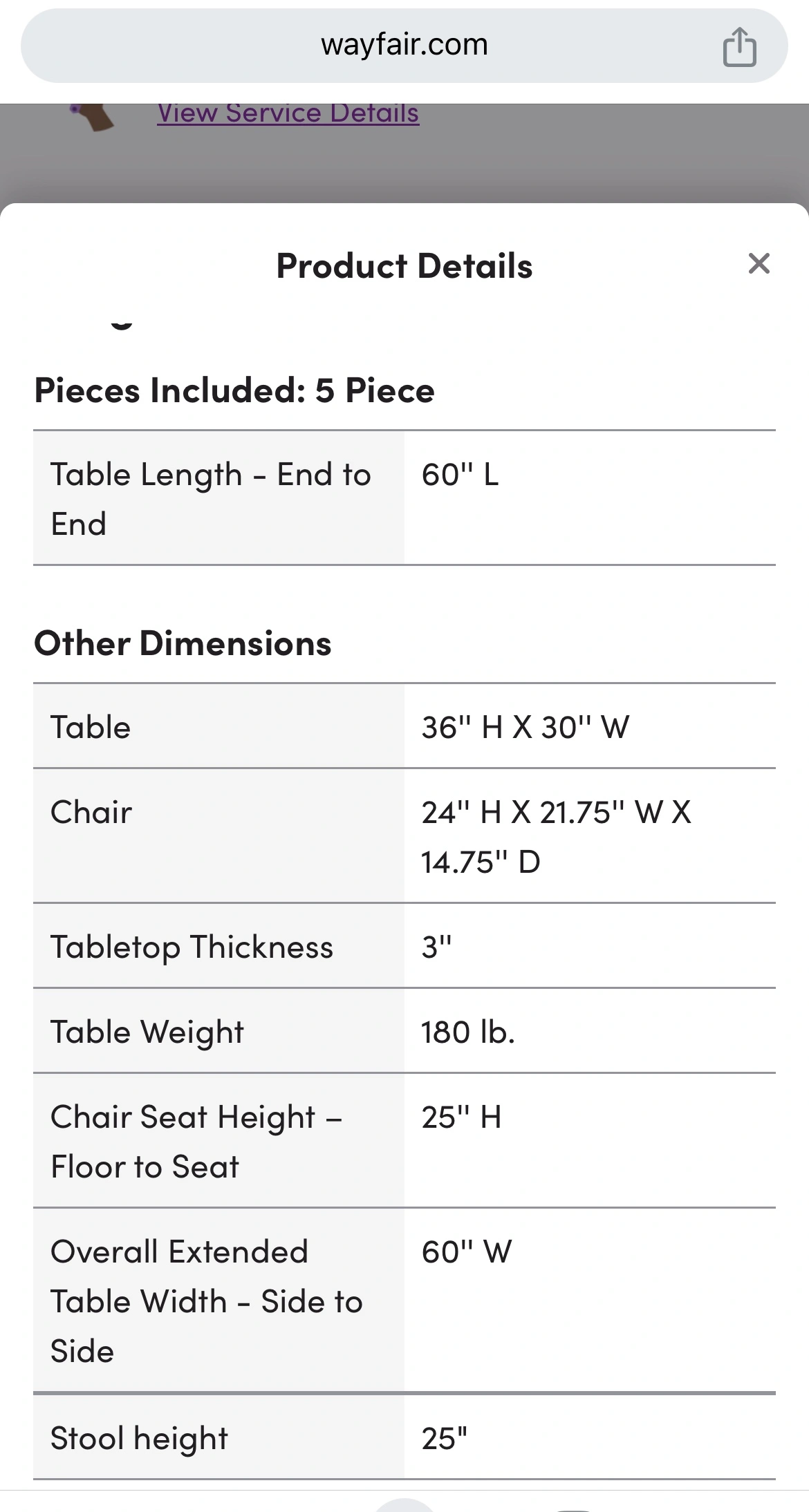This screenshot has height=1512, width=809.
Task: Click the Chair row label
Action: pyautogui.click(x=91, y=812)
